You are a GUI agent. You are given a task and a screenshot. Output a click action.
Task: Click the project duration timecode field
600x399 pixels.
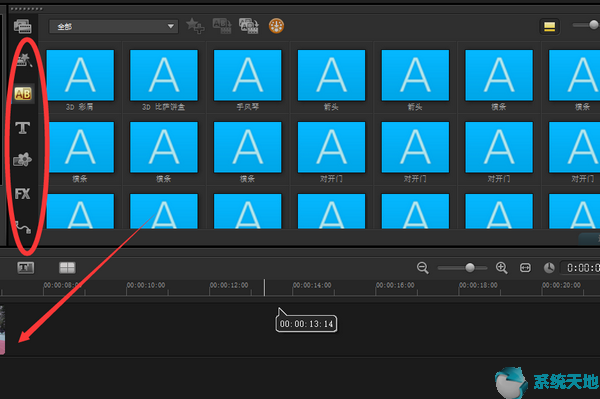(580, 268)
